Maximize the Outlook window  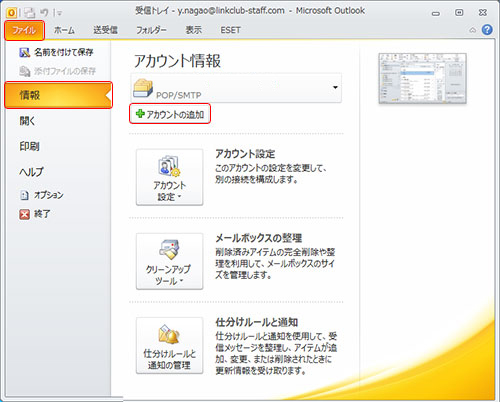point(459,13)
